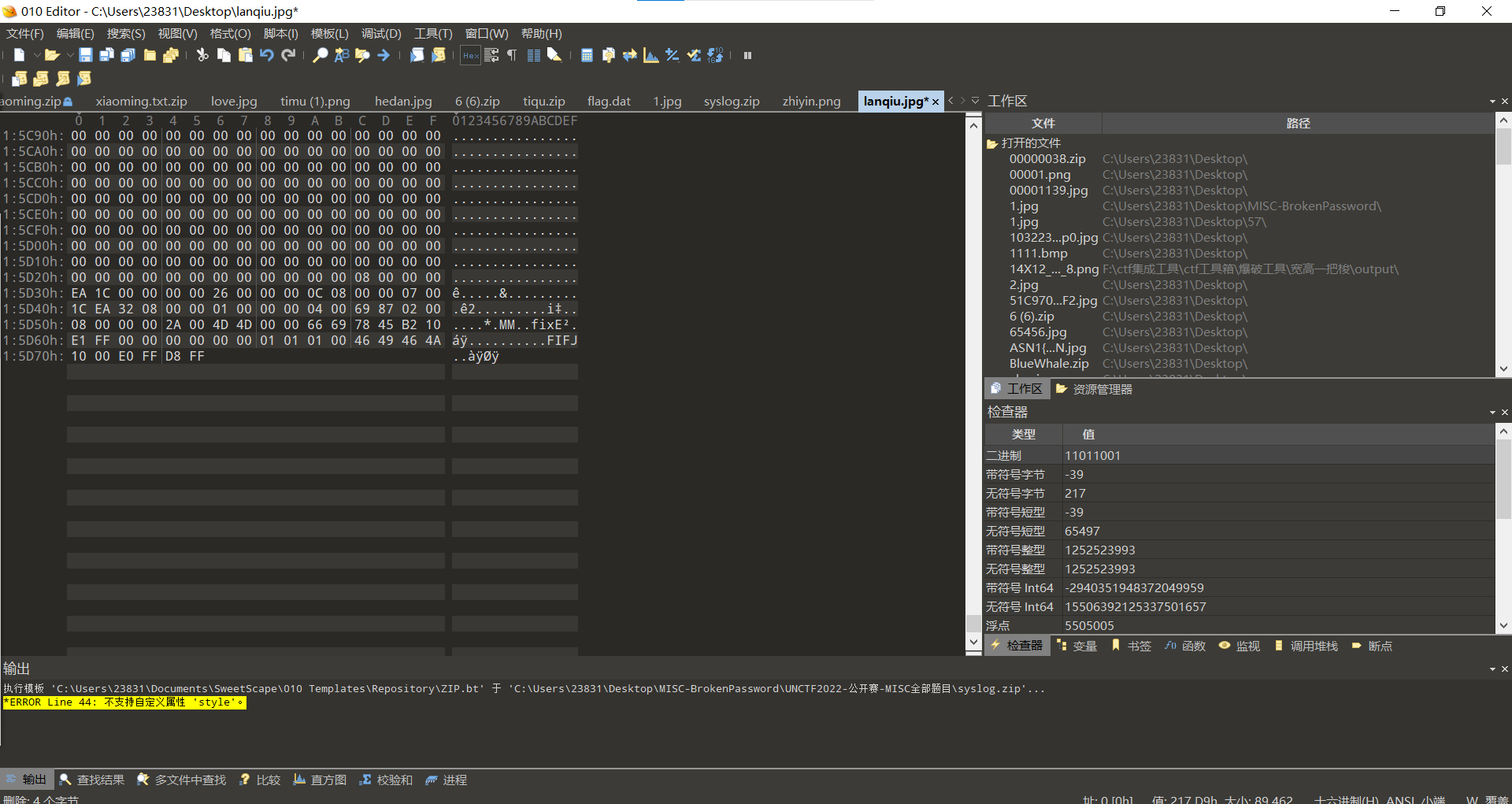Open the 工具(T) menu

[433, 33]
